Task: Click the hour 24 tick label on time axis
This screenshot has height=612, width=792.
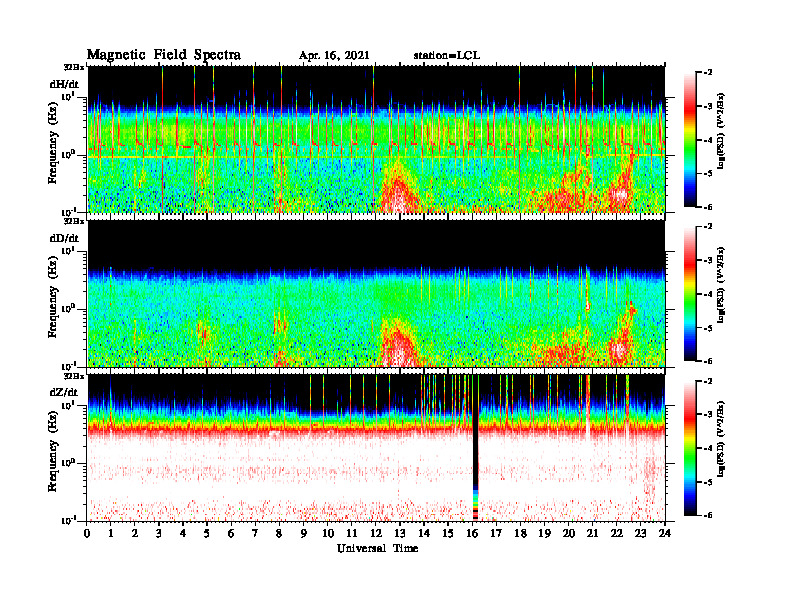Action: point(665,534)
